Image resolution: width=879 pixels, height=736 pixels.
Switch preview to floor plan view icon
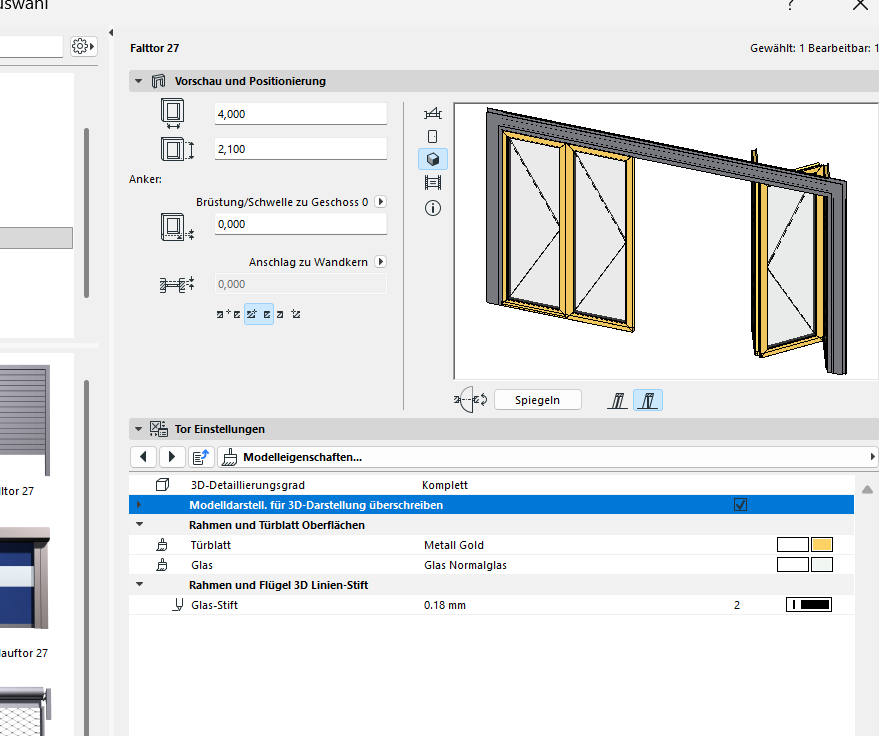tap(433, 114)
